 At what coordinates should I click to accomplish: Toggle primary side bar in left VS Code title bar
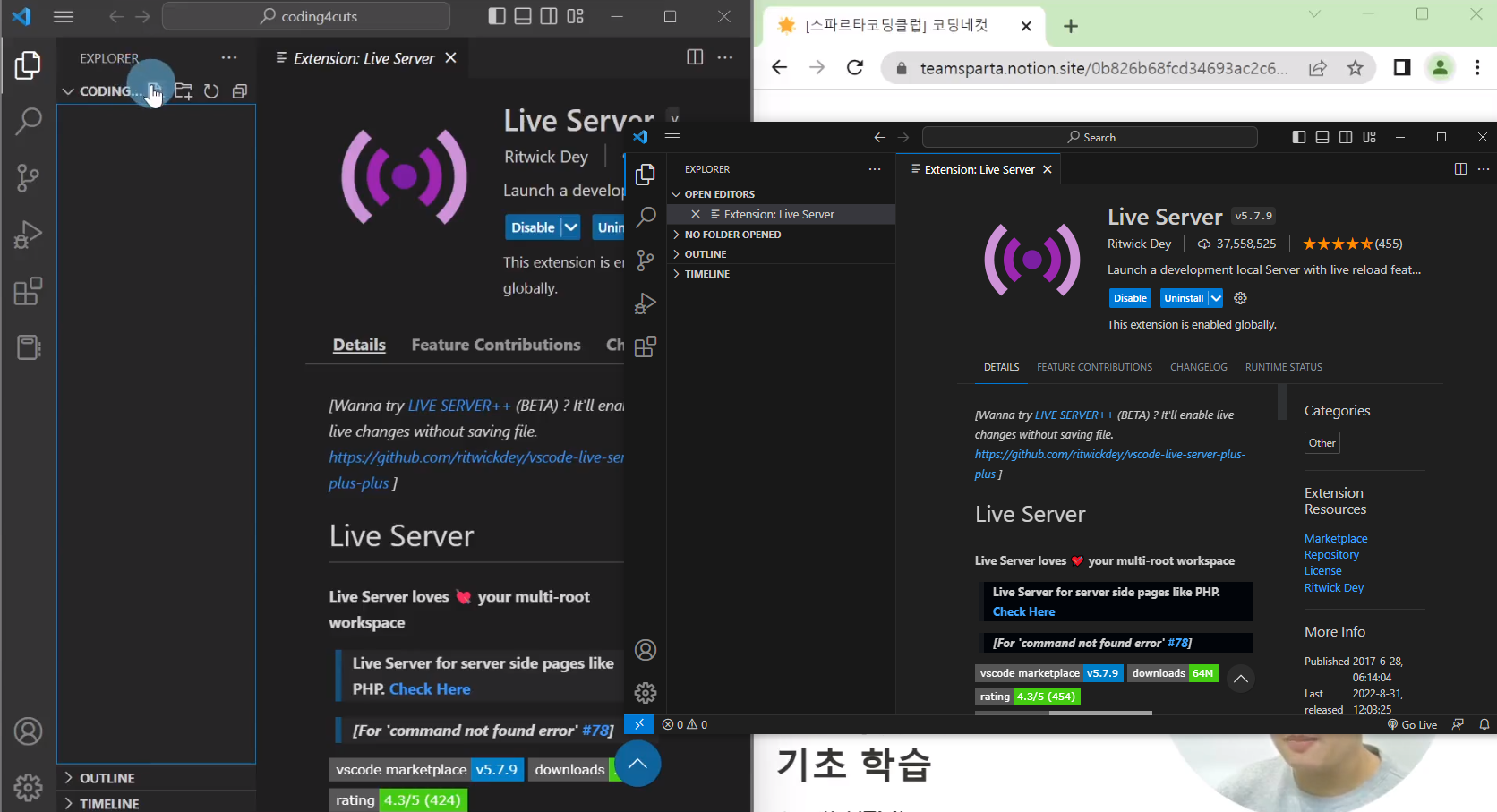point(497,16)
